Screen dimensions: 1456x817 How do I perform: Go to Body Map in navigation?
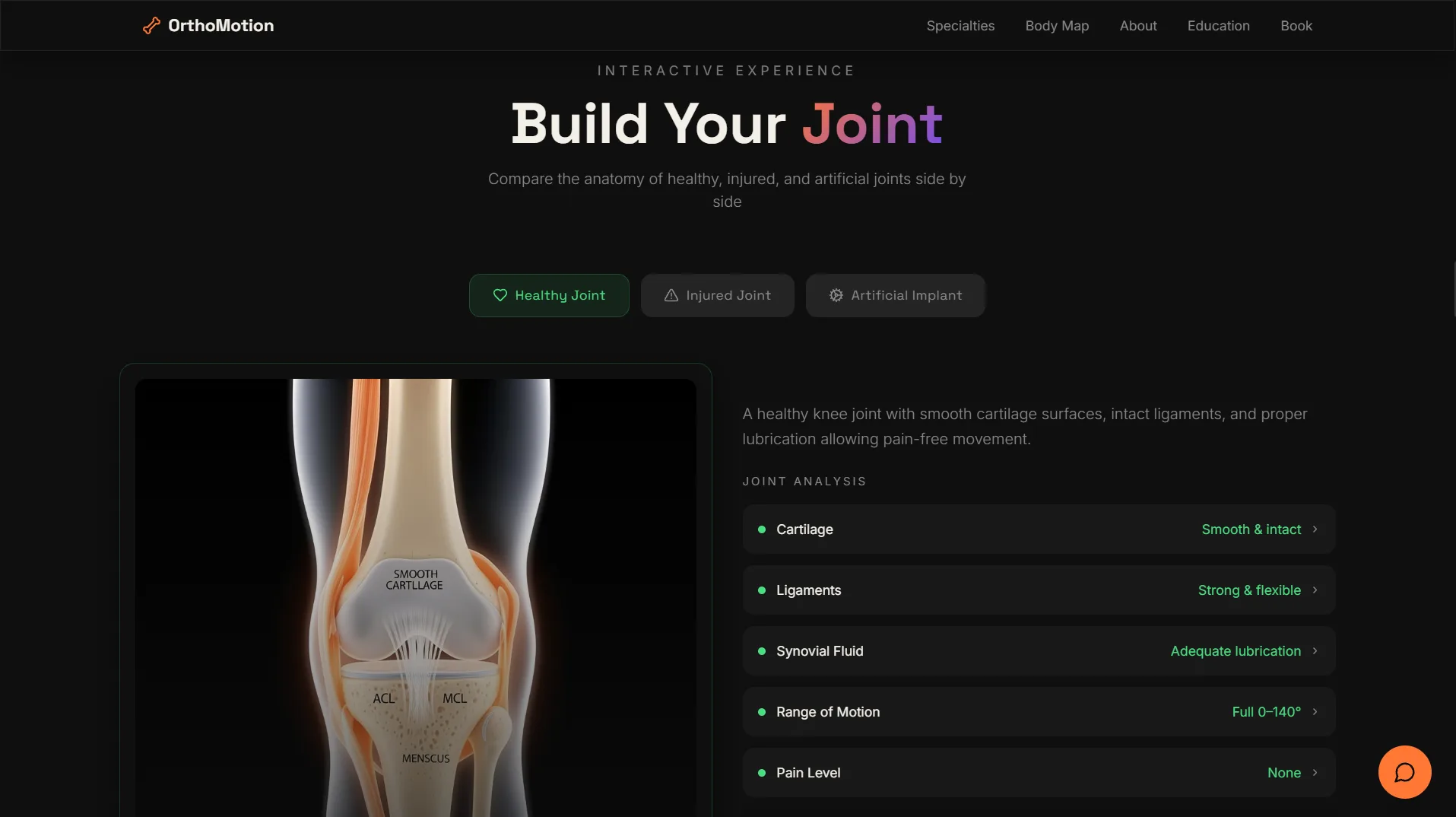tap(1057, 26)
